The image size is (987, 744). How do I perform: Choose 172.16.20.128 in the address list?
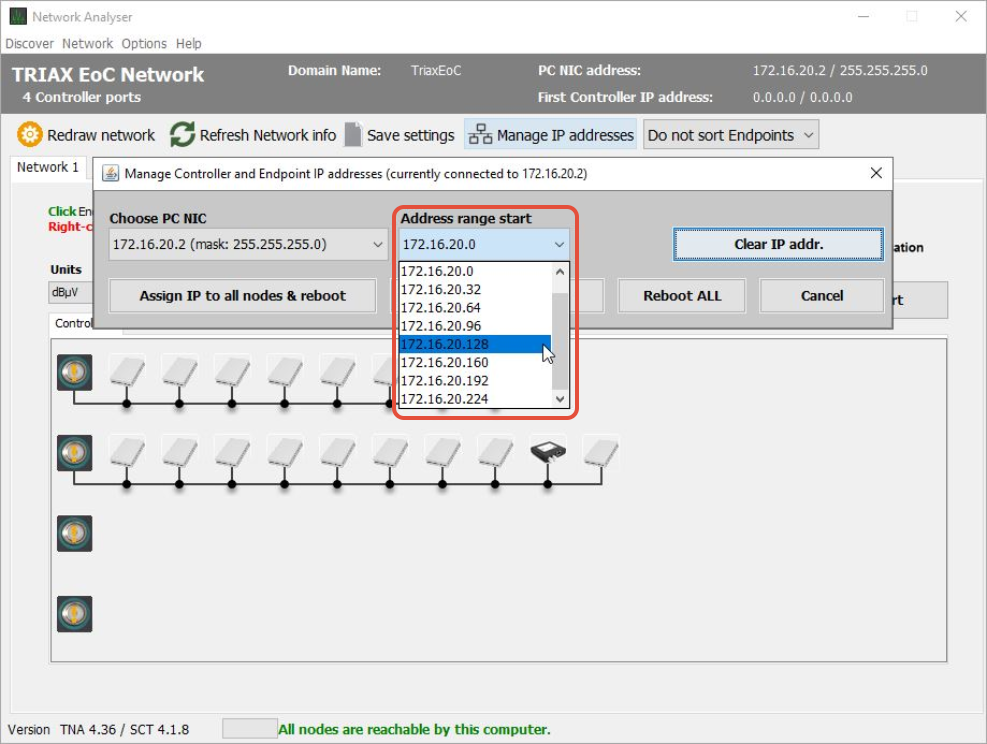(475, 344)
